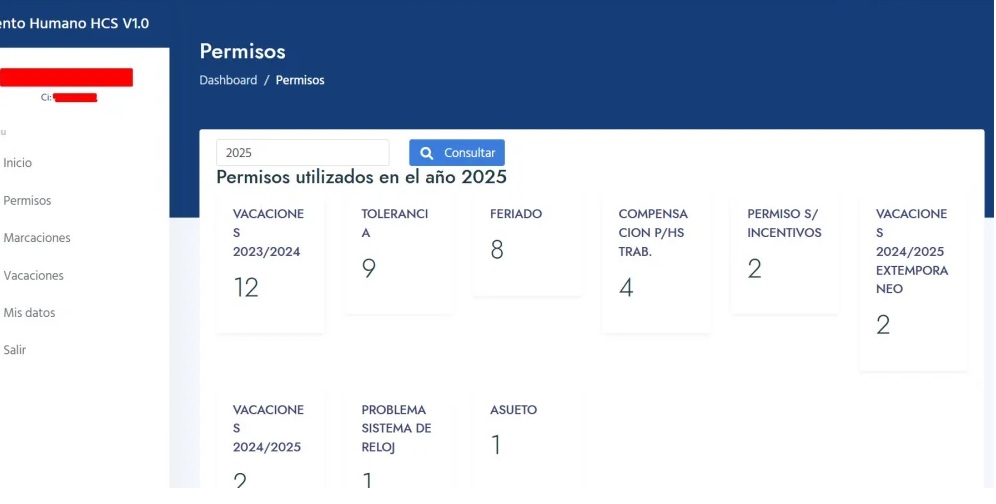This screenshot has width=996, height=504.
Task: Click the COMPENSACION P/HS TRAB. card
Action: pos(655,265)
